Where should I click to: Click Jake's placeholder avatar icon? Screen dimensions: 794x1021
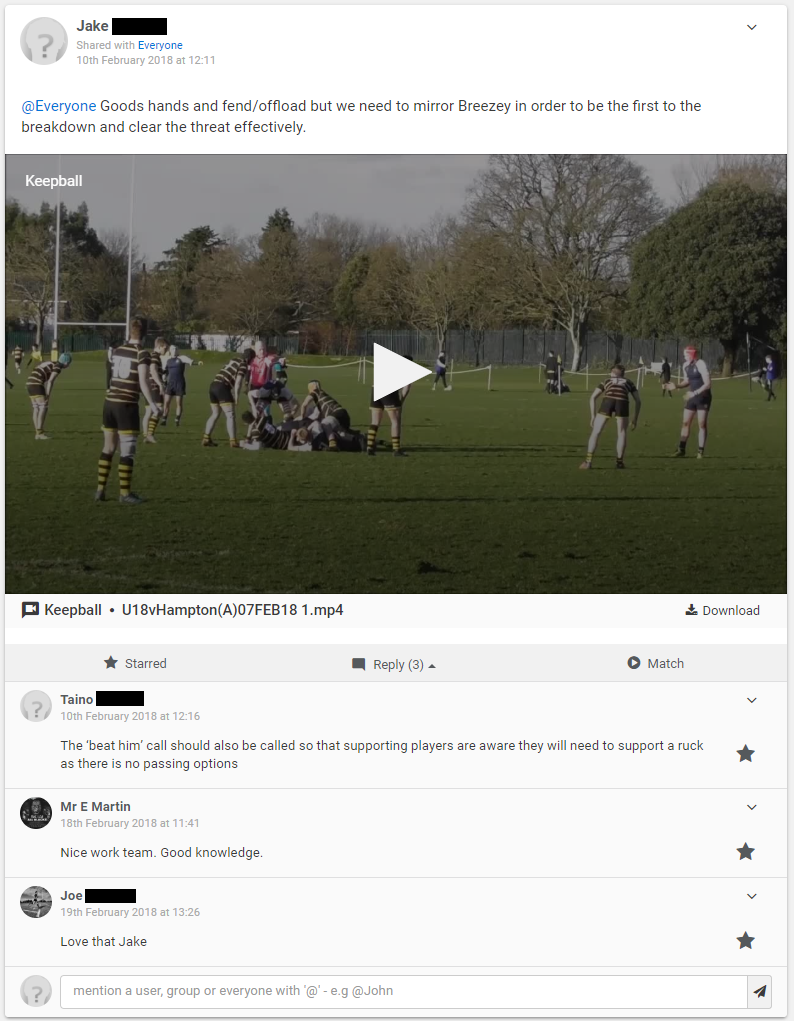coord(44,41)
